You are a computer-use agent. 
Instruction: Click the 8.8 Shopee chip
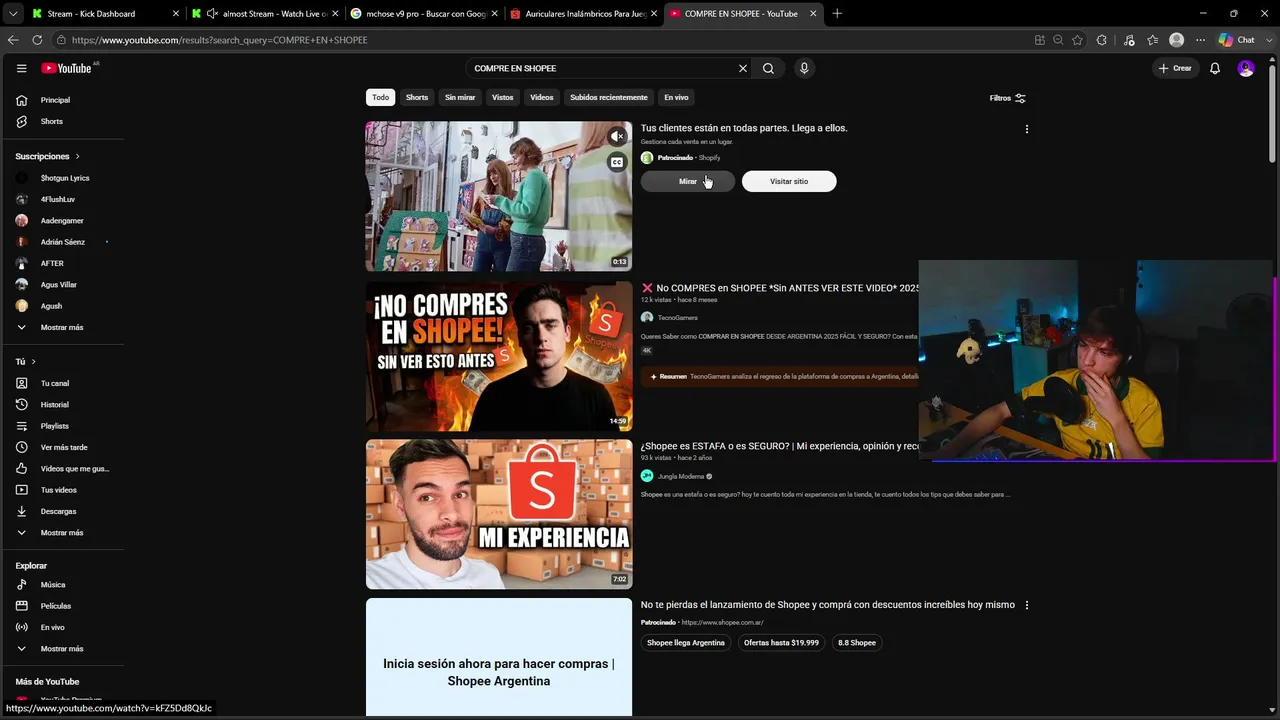tap(857, 643)
